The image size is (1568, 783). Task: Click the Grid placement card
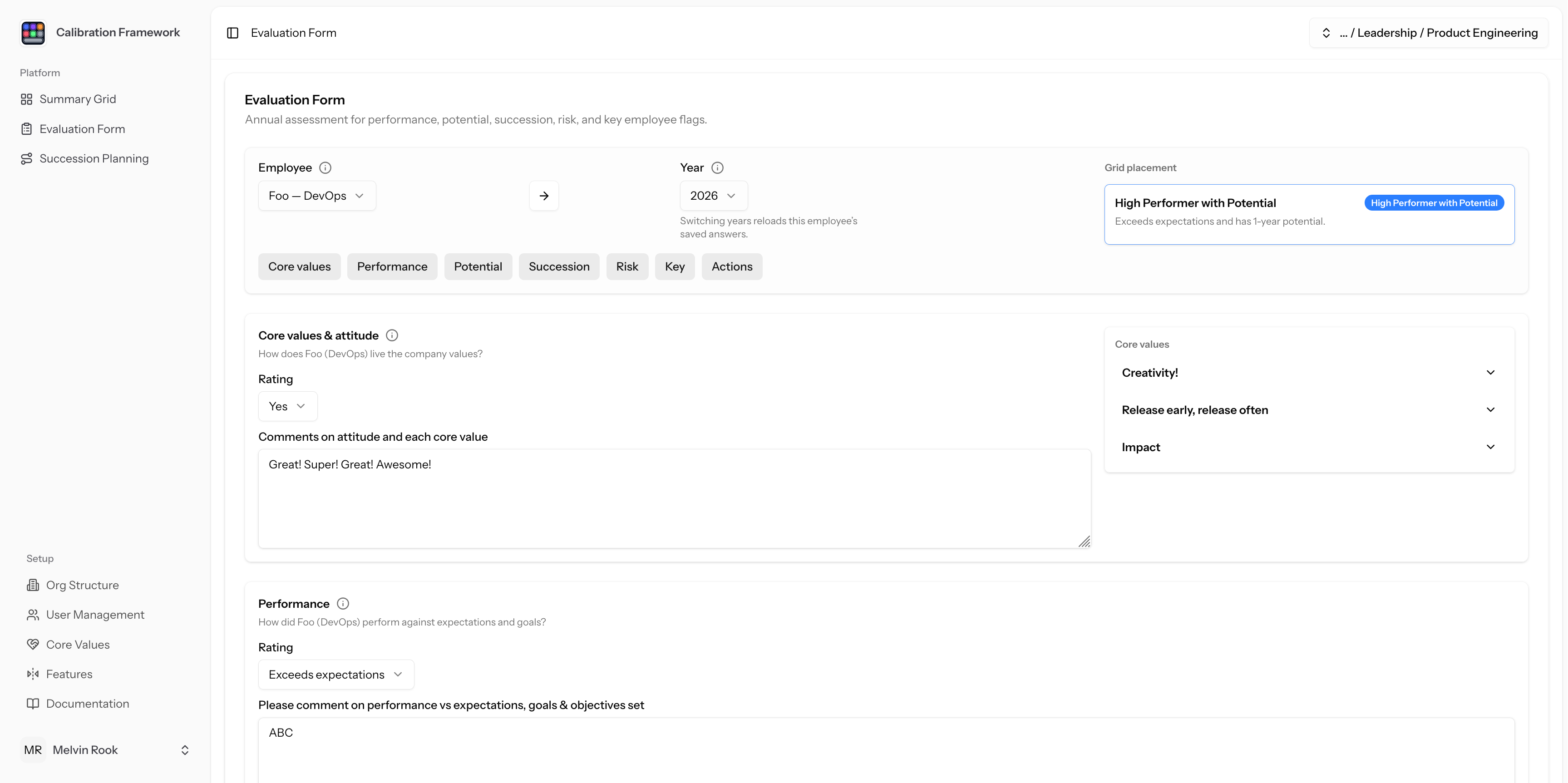coord(1309,215)
